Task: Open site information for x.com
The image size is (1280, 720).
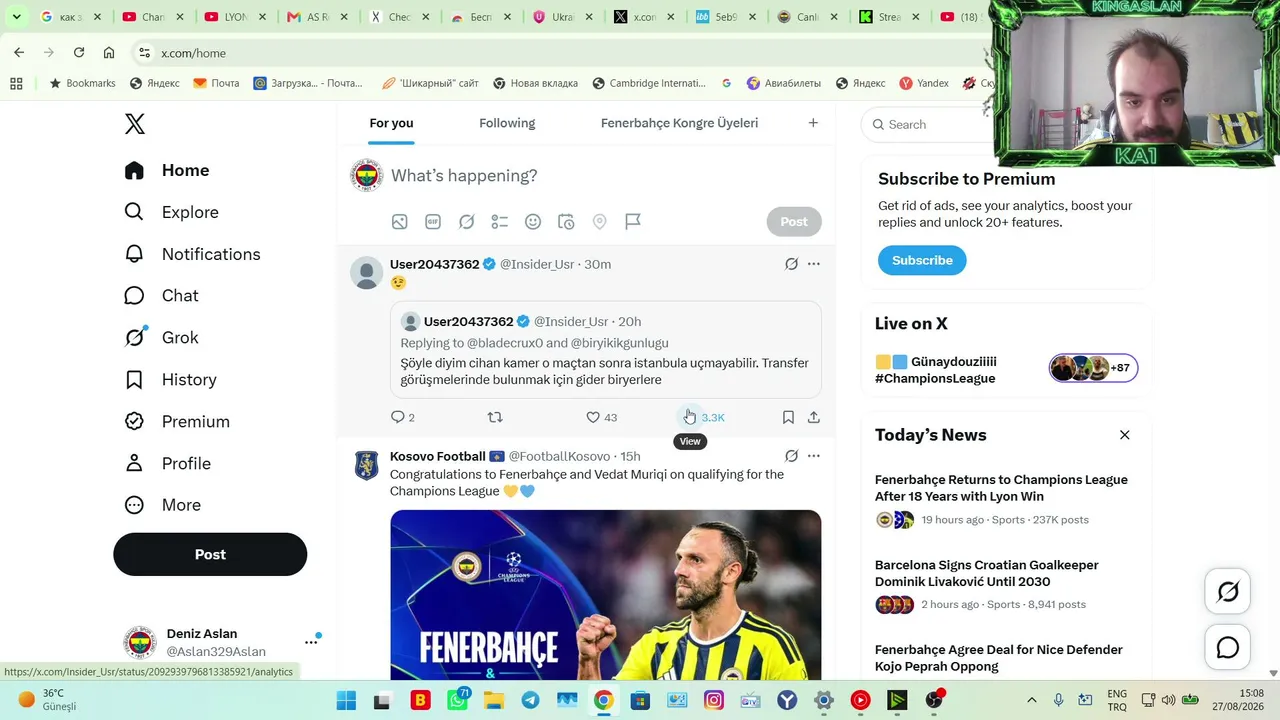Action: 144,53
